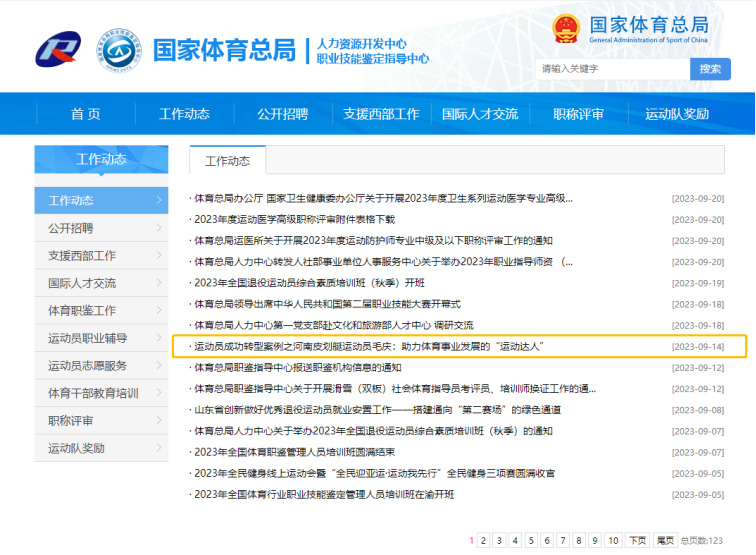Expand 运动员志愿服务 arrow in the sidebar
Image resolution: width=756 pixels, height=555 pixels.
(x=159, y=366)
